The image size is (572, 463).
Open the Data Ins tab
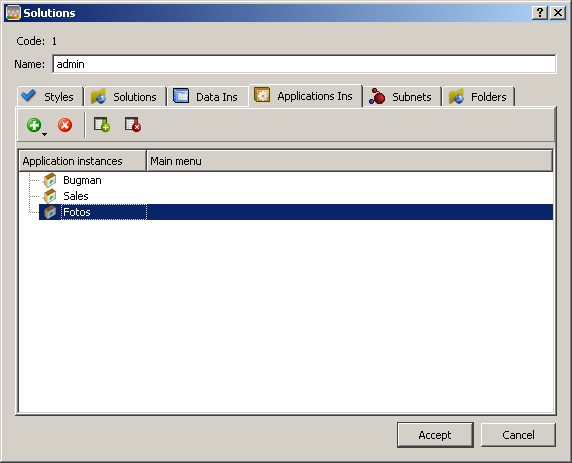coord(208,97)
